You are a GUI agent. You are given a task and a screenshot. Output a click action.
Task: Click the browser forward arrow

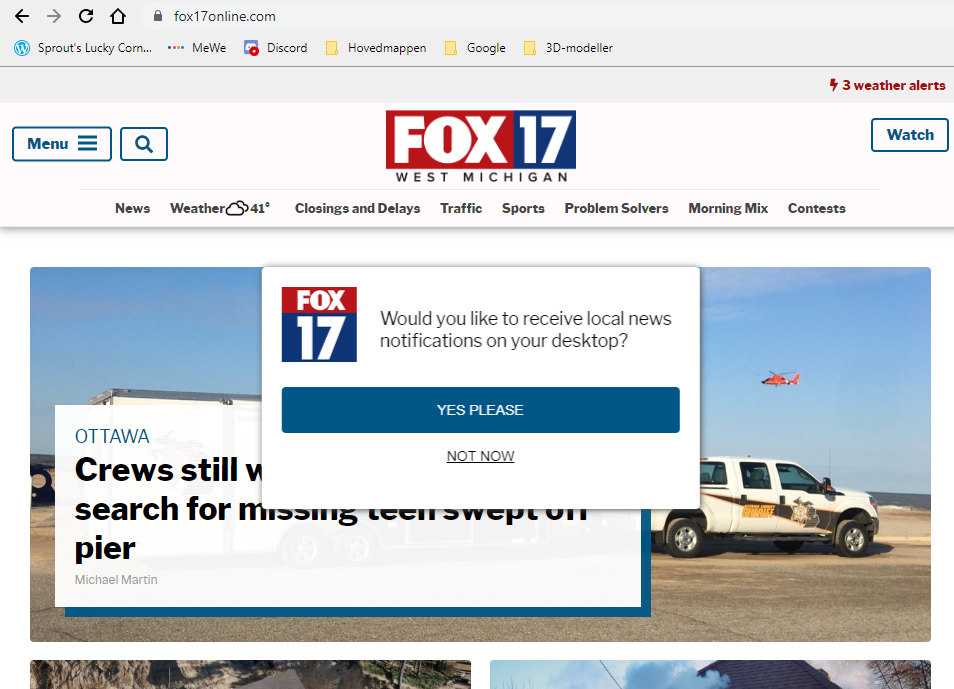pos(54,16)
